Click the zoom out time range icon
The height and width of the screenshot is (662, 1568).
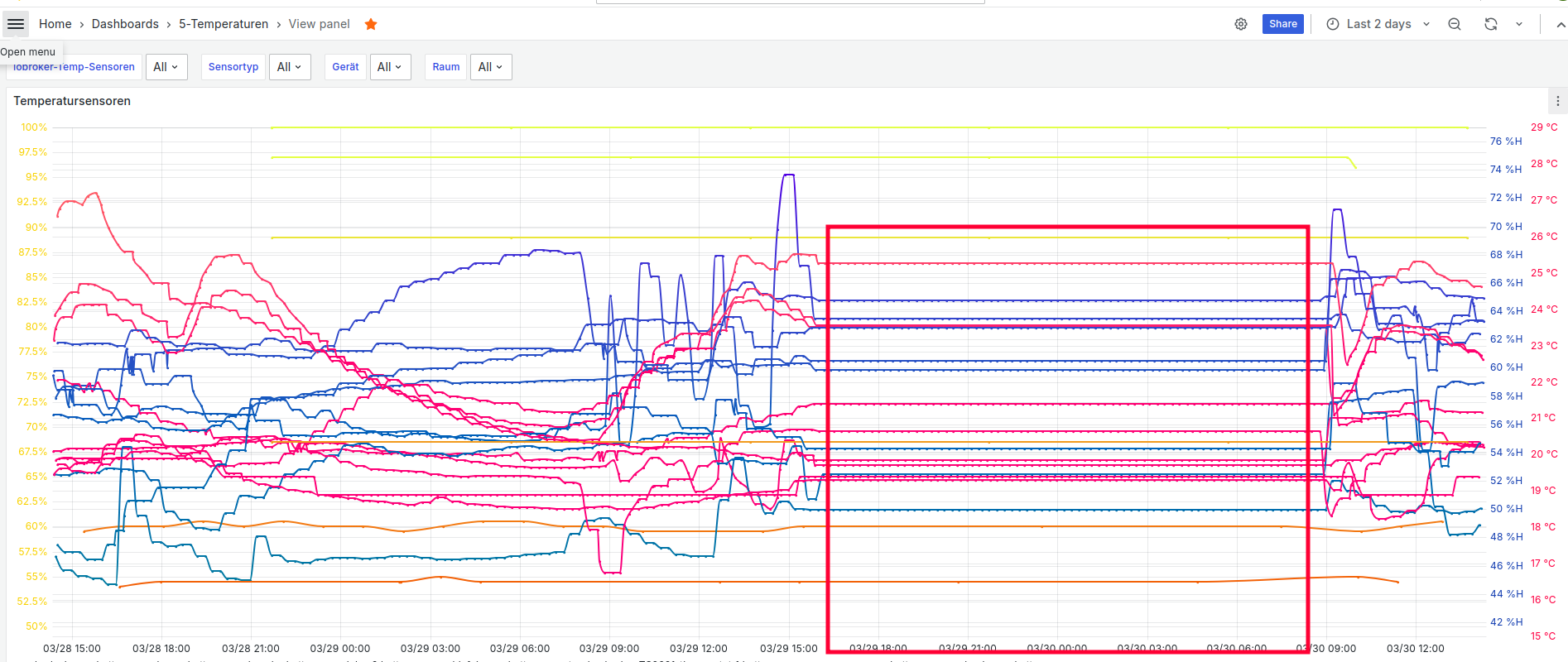coord(1455,24)
